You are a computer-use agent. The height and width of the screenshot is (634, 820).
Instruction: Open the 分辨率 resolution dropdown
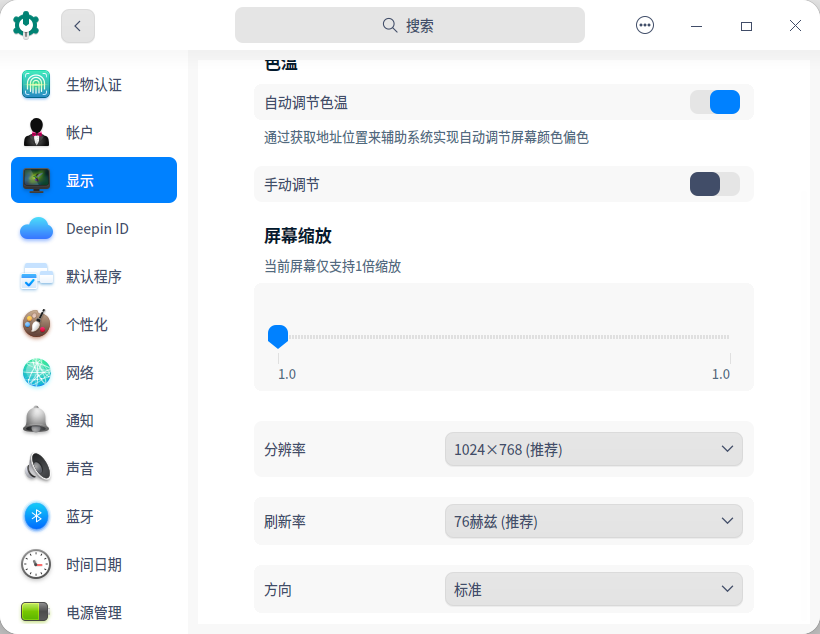[593, 449]
